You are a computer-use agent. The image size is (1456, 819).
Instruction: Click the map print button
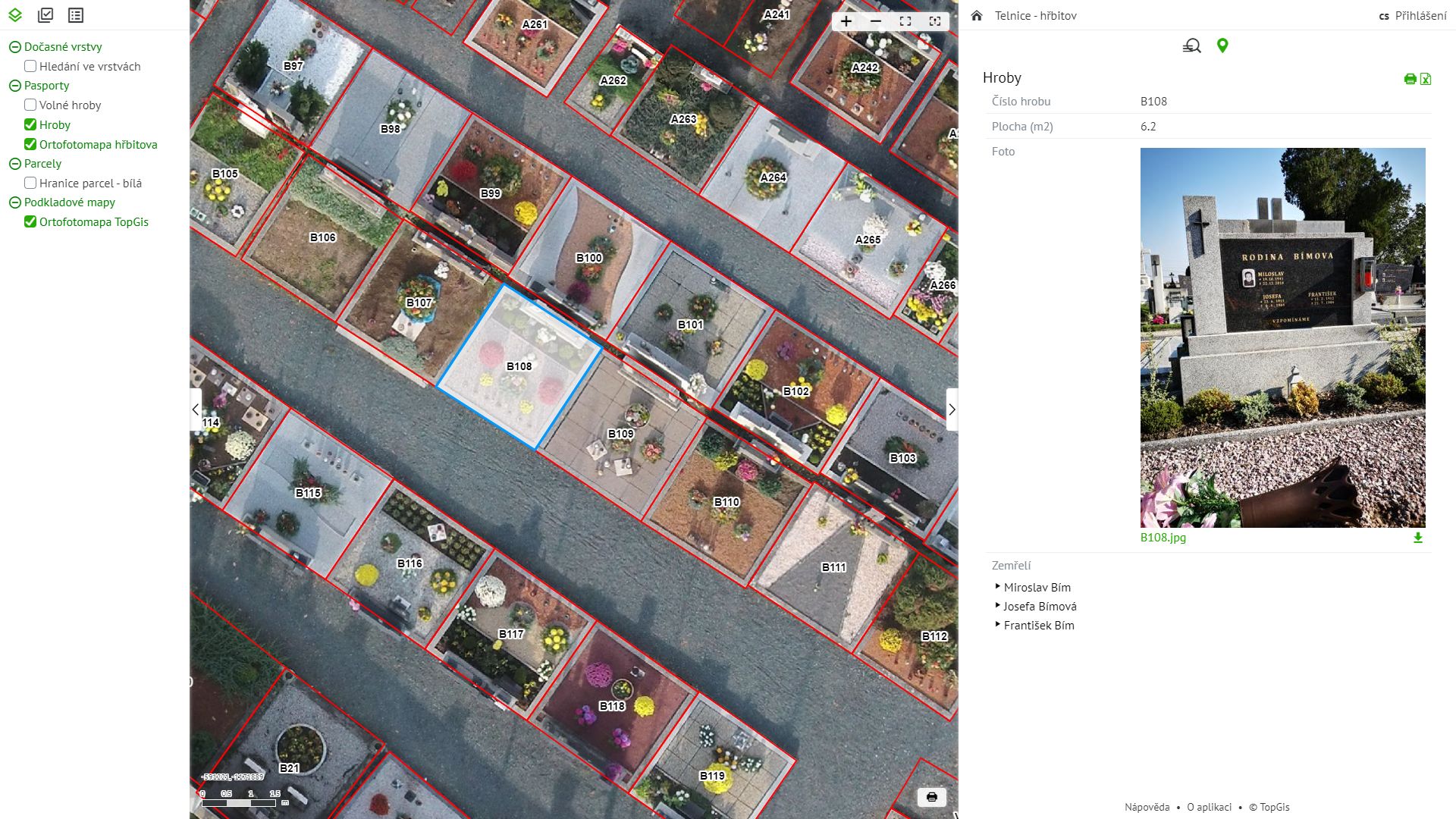[x=932, y=797]
